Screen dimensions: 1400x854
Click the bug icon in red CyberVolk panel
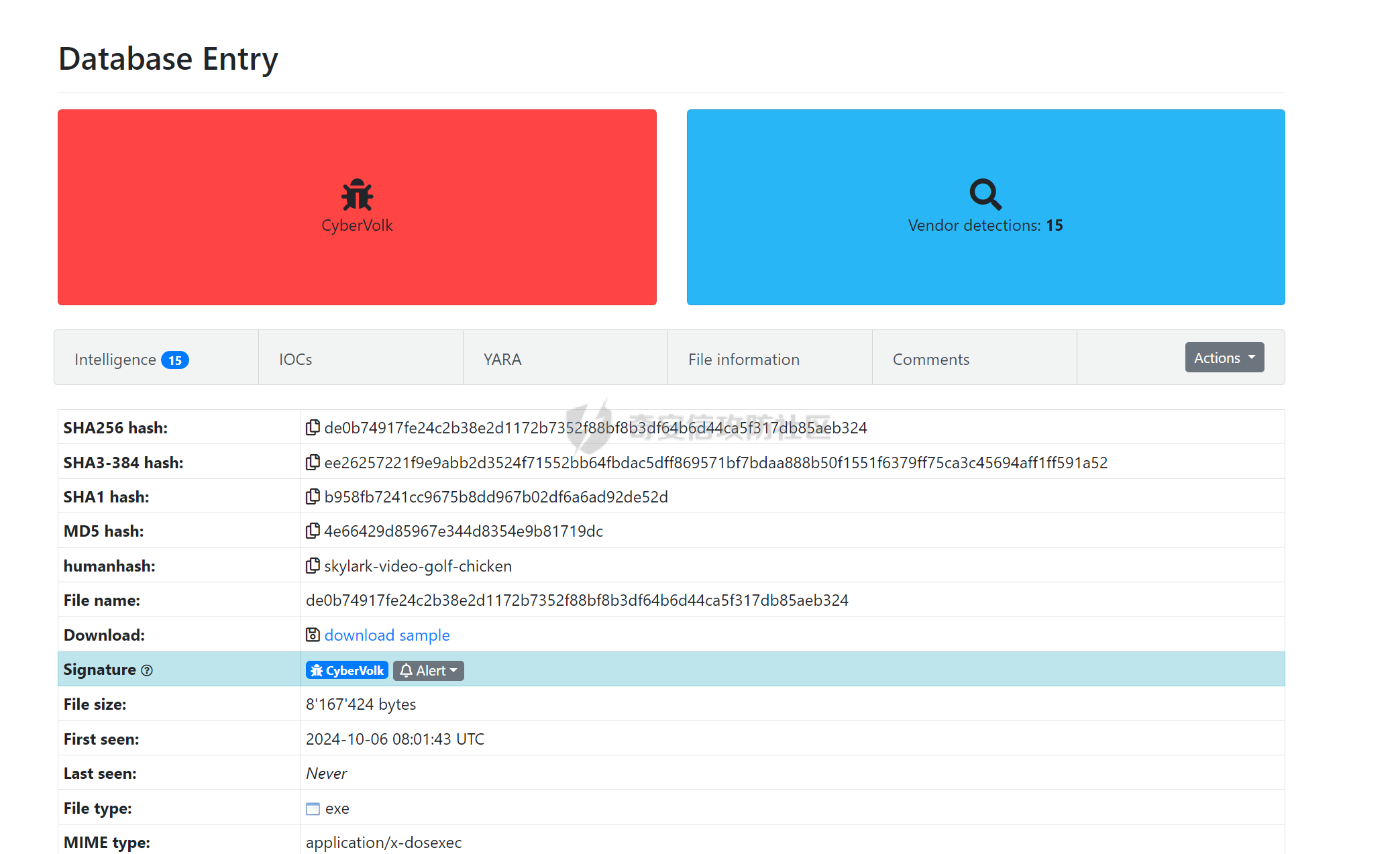coord(357,195)
